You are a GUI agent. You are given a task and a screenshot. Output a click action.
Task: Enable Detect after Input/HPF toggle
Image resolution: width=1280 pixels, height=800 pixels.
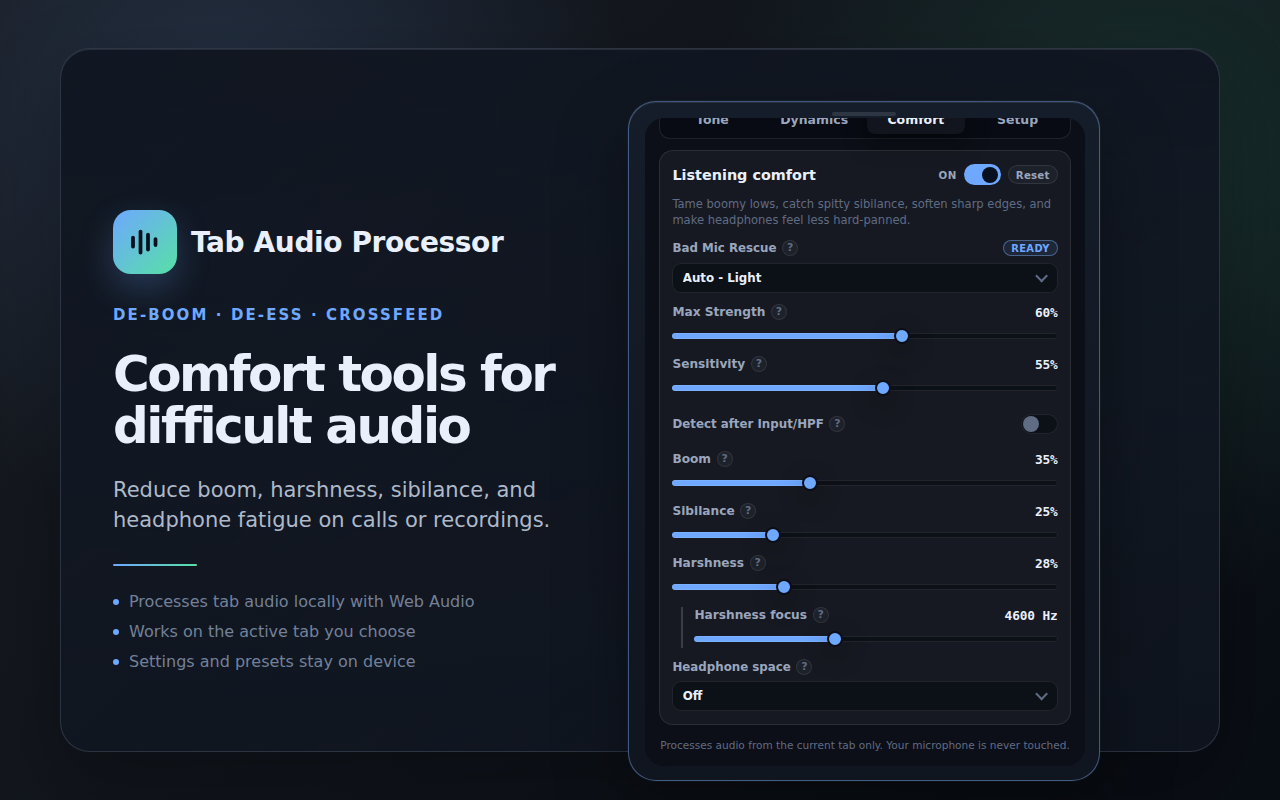click(x=1039, y=424)
